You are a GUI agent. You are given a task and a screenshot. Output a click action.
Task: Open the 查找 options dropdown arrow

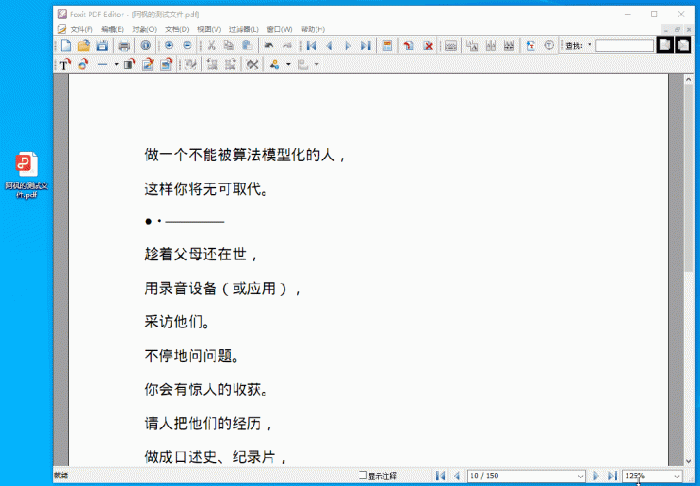pos(590,45)
